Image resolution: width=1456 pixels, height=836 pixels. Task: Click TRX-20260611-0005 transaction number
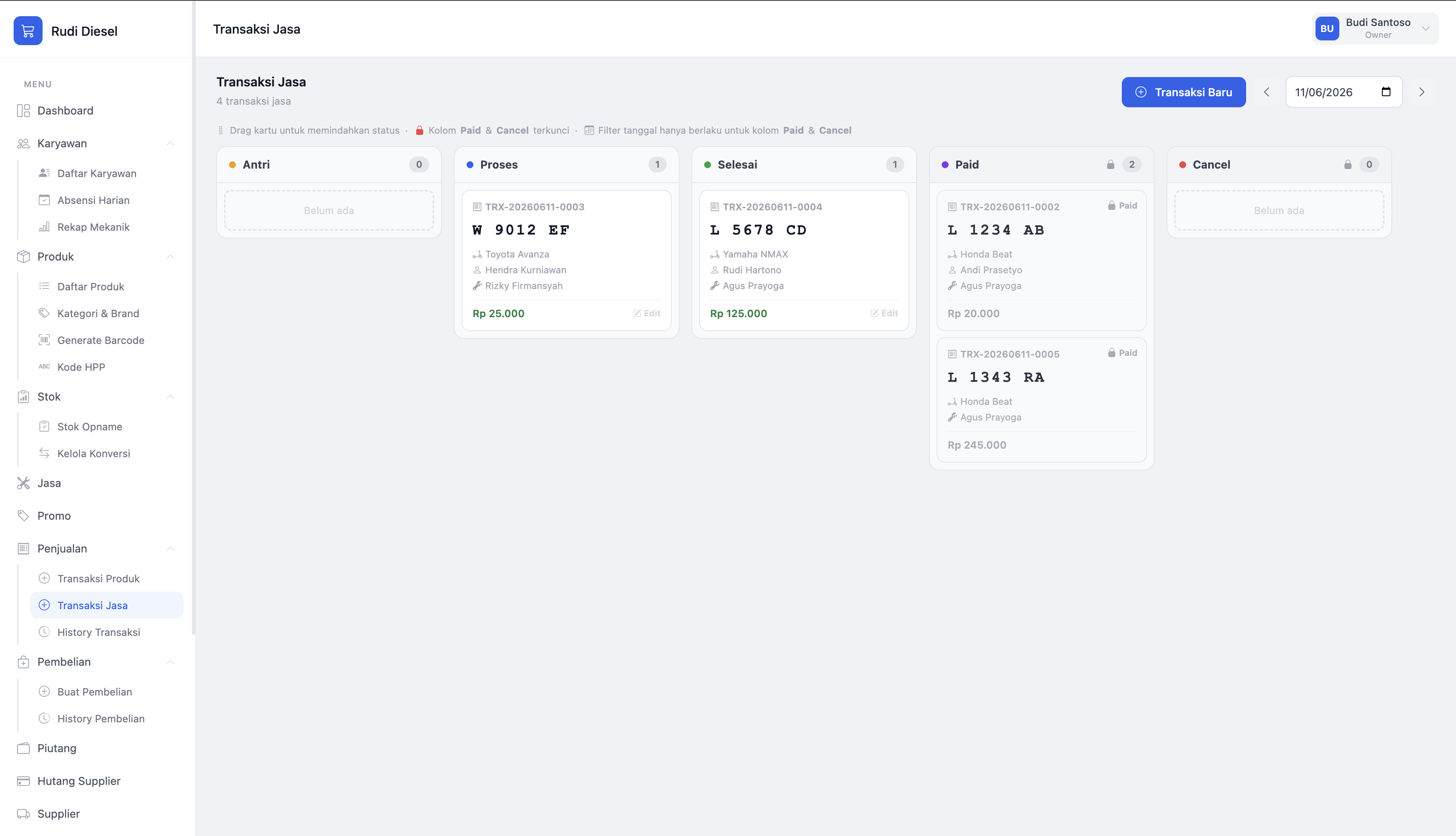[x=1010, y=354]
